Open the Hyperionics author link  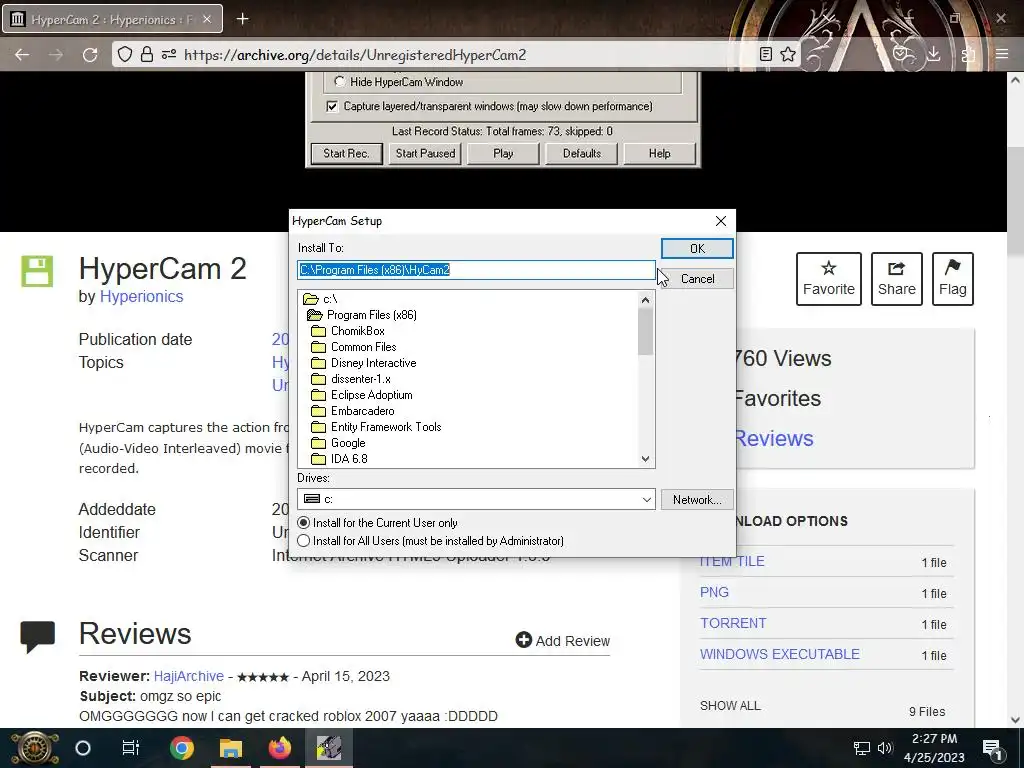pos(141,296)
